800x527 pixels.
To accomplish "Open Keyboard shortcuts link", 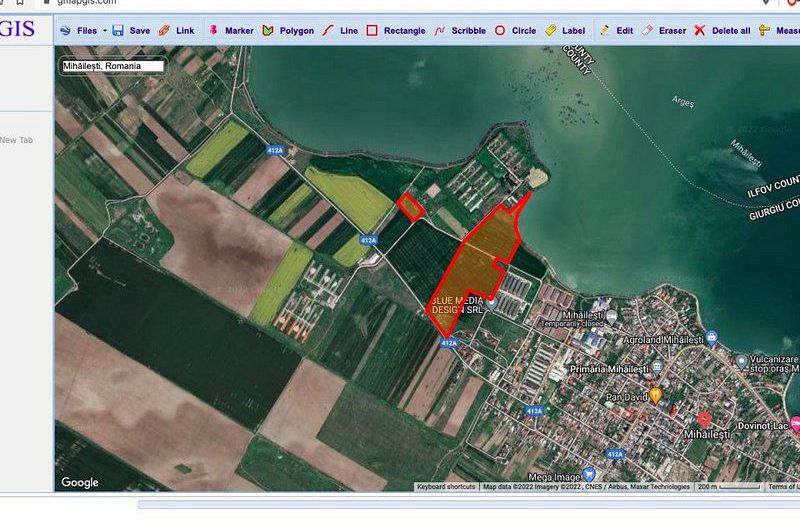I will point(446,487).
